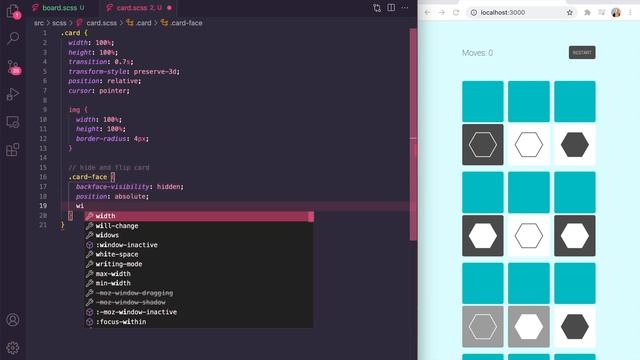Image resolution: width=640 pixels, height=360 pixels.
Task: Open the Manage gear menu
Action: 13,348
